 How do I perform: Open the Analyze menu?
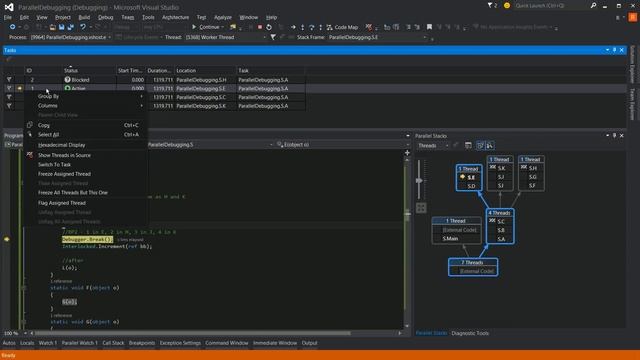click(223, 18)
